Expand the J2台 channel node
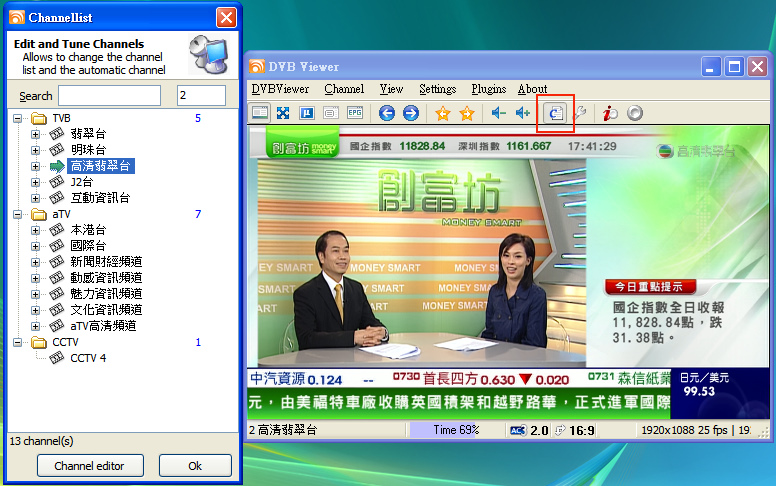 tap(36, 182)
